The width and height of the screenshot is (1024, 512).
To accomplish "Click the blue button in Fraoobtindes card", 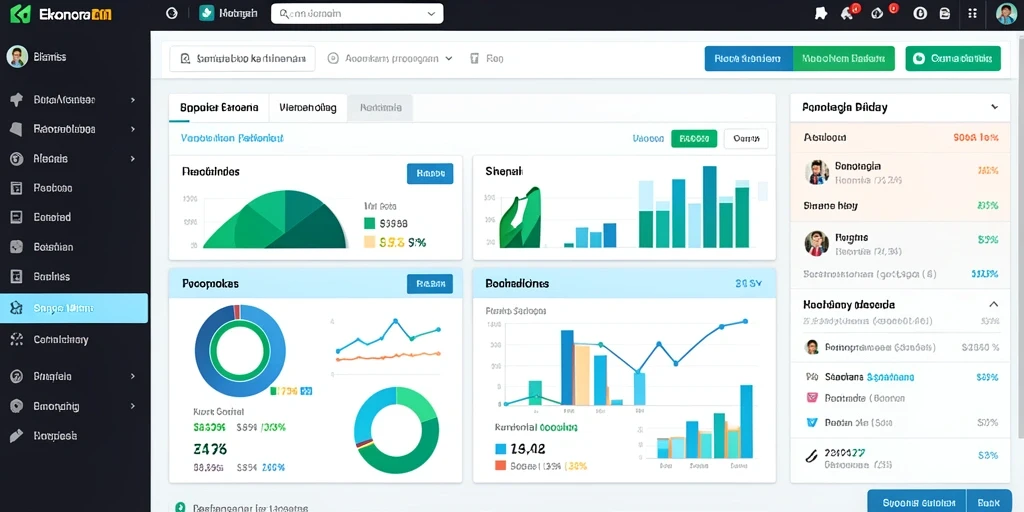I will click(x=430, y=174).
